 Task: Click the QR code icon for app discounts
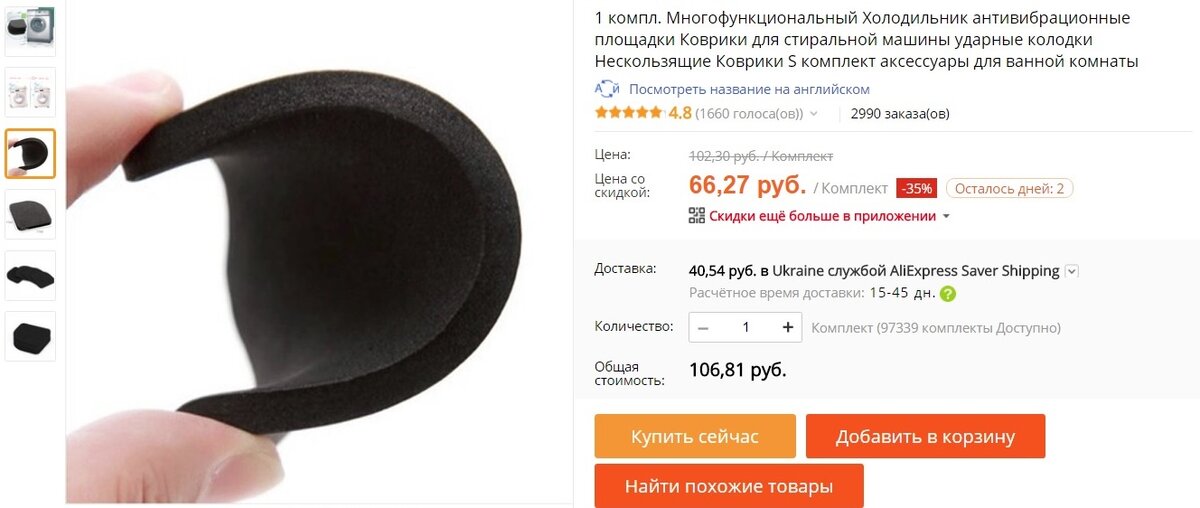coord(697,215)
